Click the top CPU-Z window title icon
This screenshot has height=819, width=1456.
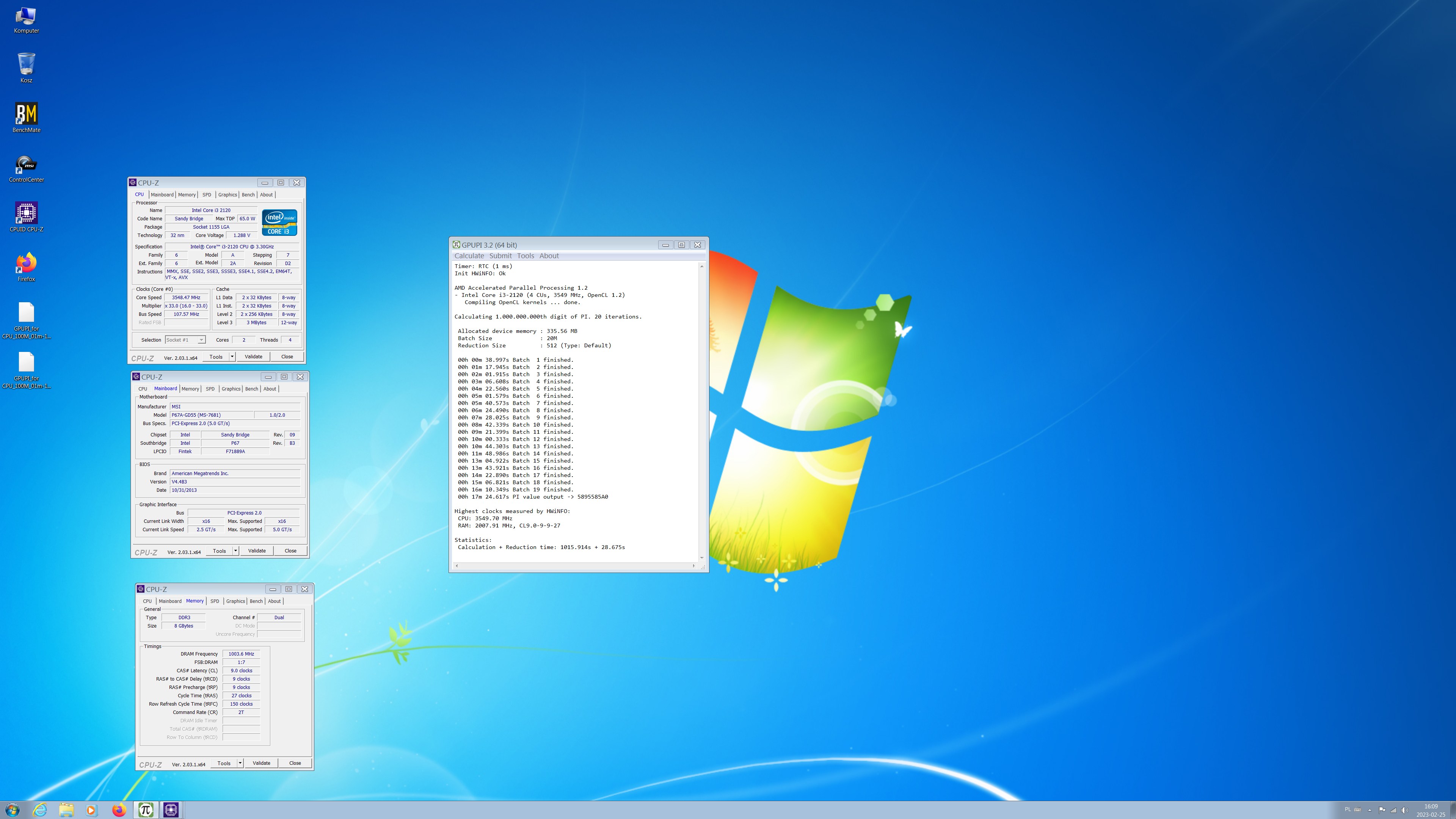click(x=133, y=182)
